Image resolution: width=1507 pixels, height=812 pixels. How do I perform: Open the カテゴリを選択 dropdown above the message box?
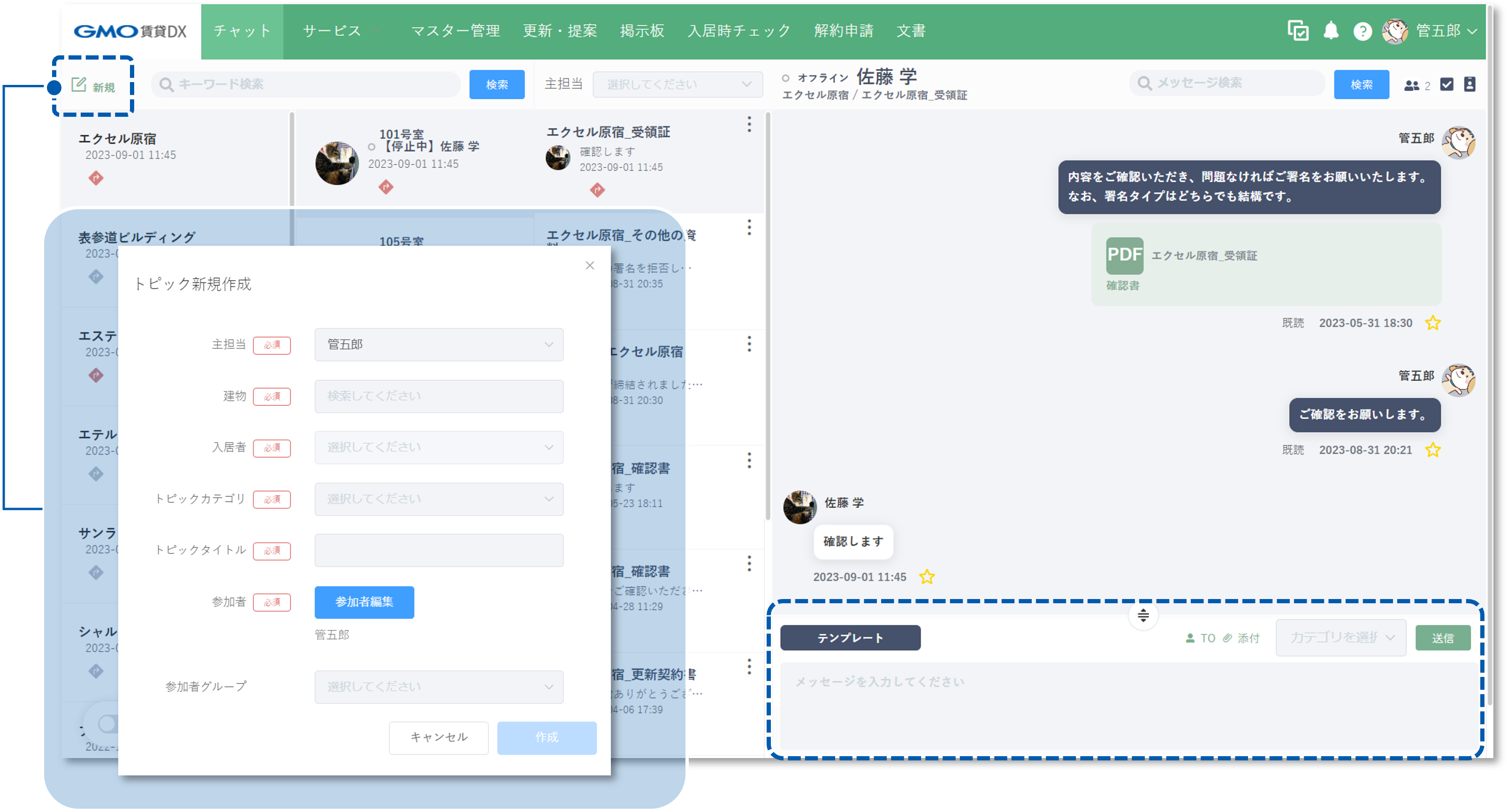(1340, 637)
